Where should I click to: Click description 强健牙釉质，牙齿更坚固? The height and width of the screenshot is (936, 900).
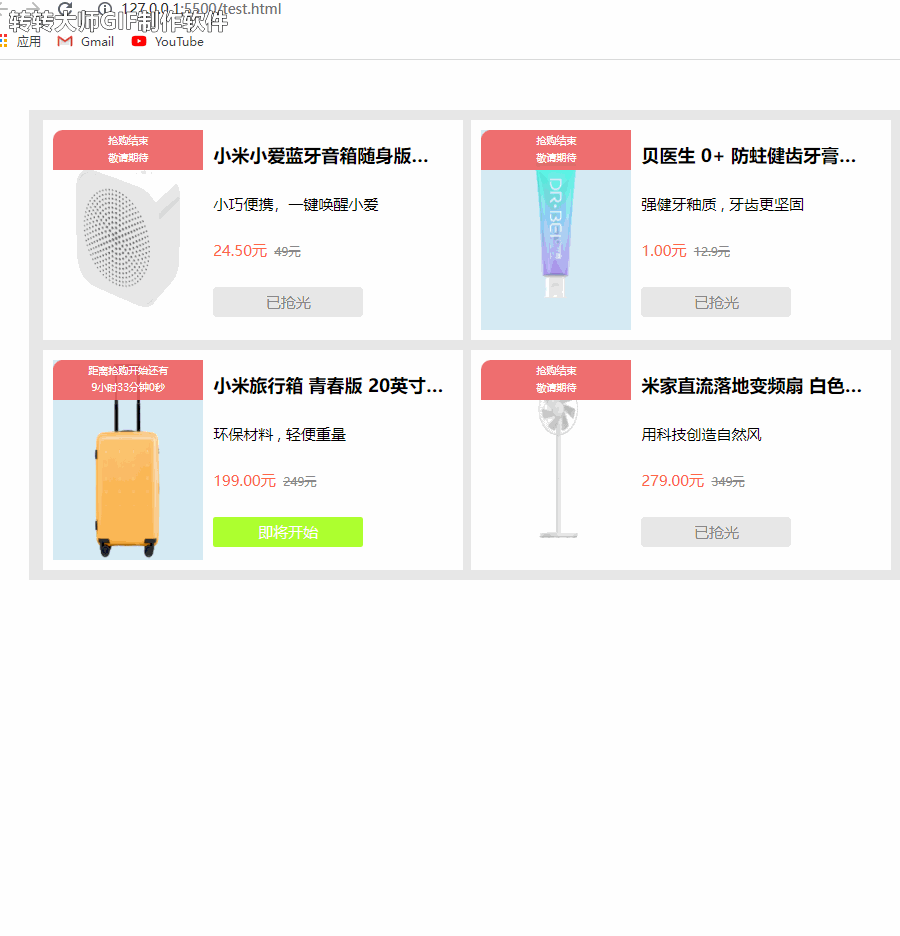click(x=722, y=205)
